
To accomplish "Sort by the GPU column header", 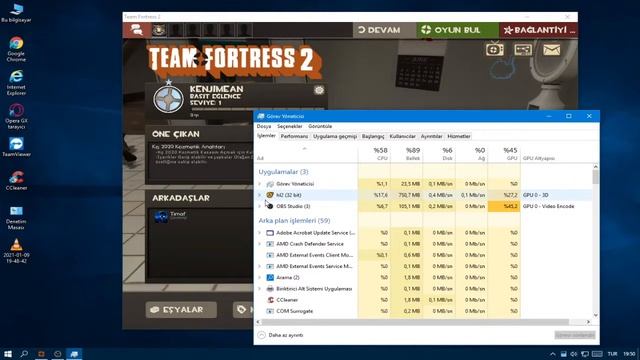I will 504,154.
